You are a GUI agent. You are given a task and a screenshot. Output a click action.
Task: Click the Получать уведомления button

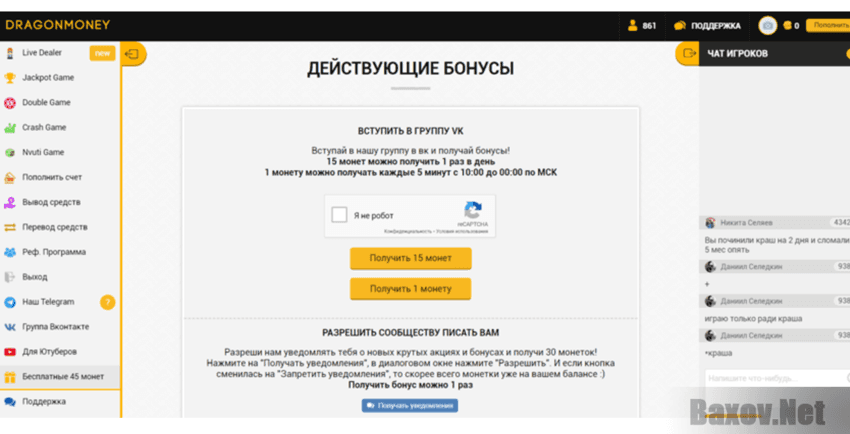tap(410, 406)
